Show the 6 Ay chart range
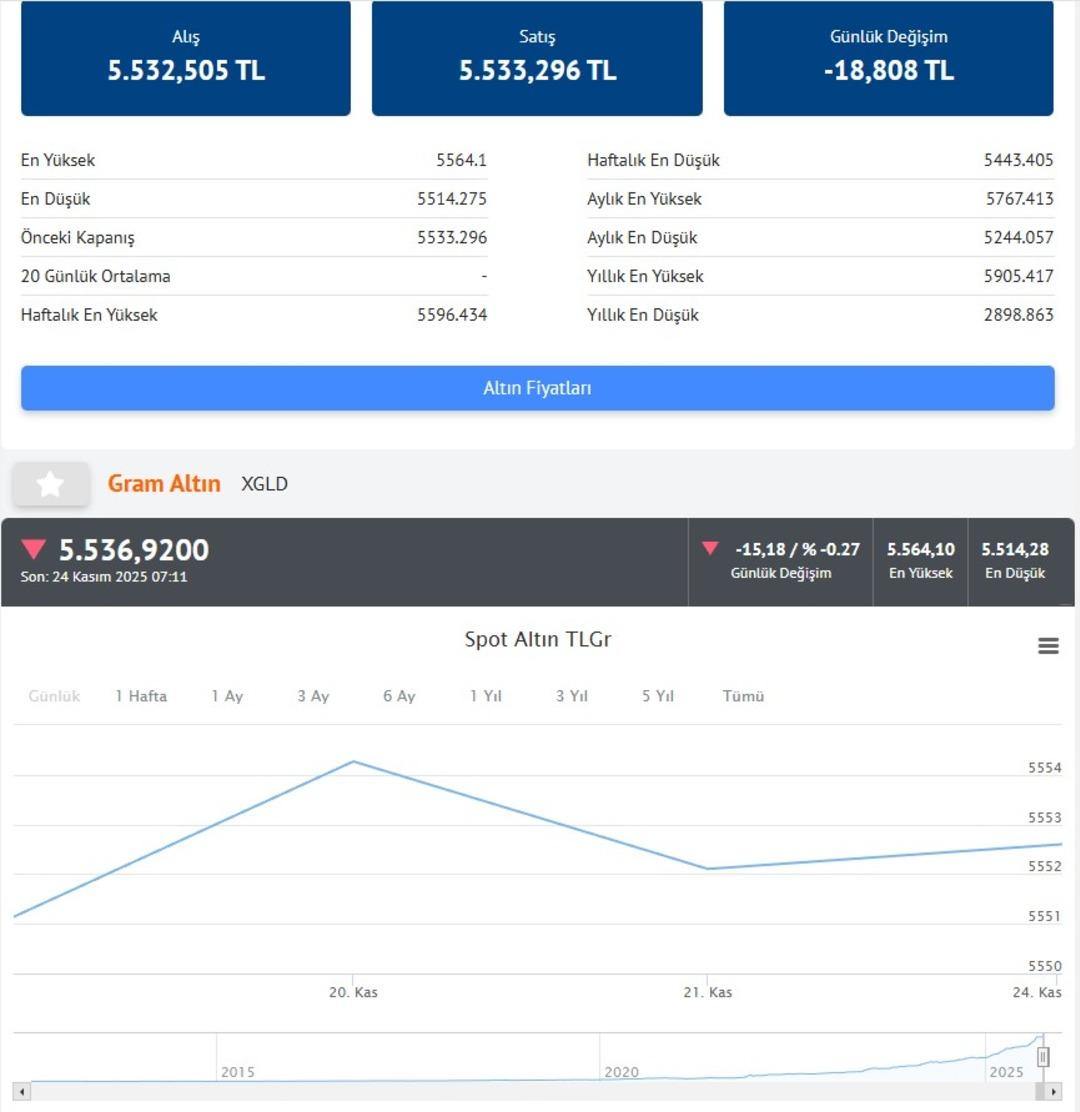This screenshot has height=1112, width=1080. pyautogui.click(x=399, y=696)
